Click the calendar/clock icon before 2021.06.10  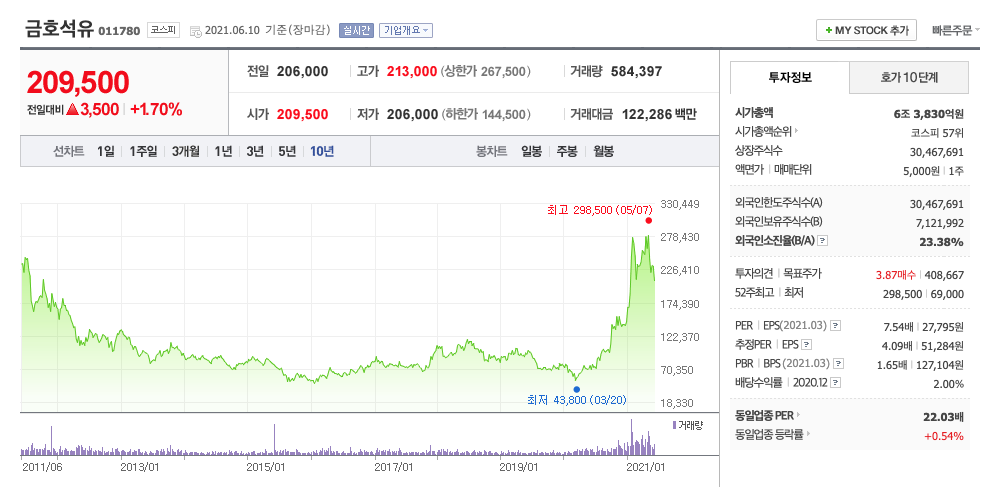pos(196,31)
